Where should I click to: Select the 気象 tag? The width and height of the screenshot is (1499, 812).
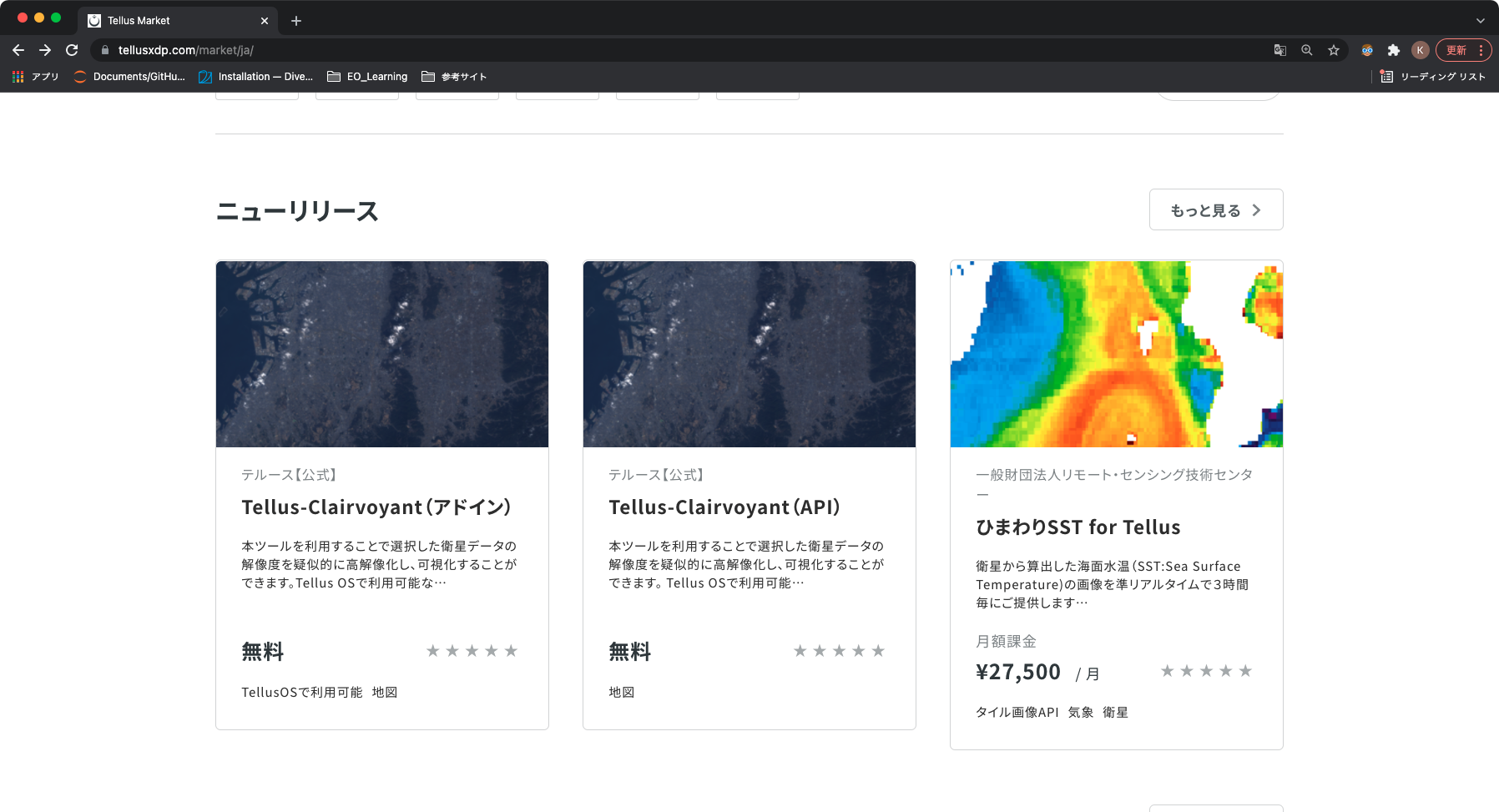click(x=1081, y=713)
